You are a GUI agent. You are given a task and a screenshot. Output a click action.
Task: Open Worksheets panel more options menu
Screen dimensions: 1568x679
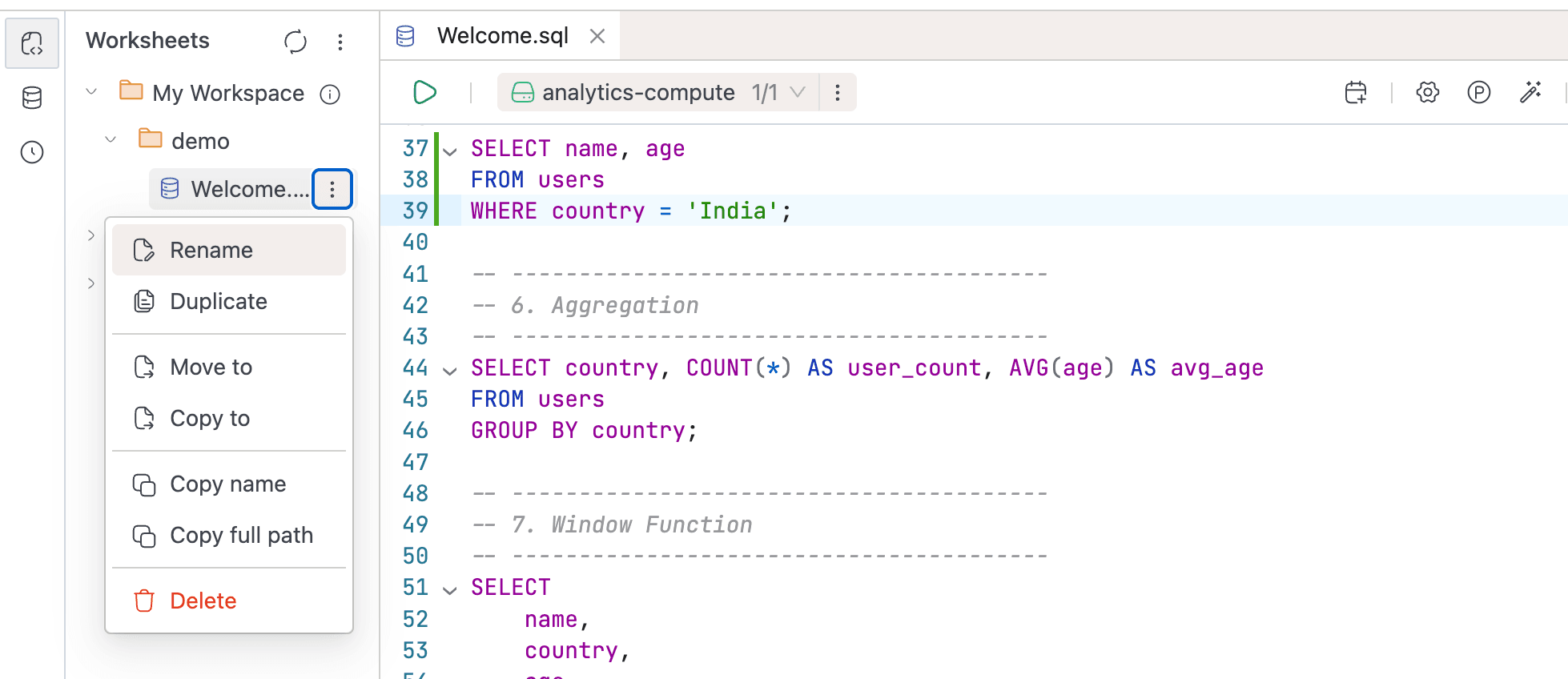click(x=340, y=42)
